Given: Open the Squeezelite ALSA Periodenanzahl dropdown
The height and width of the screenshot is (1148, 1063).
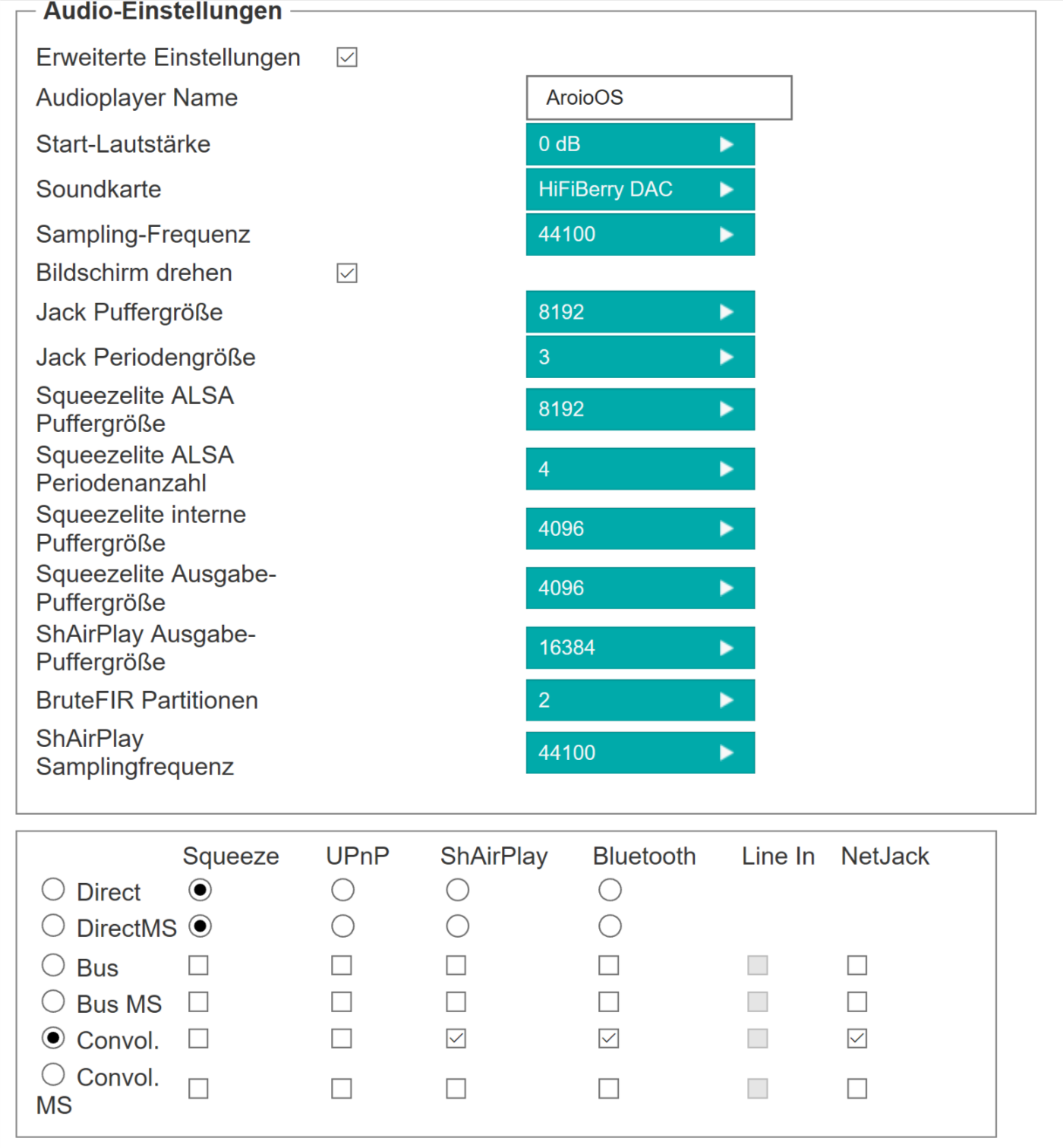Looking at the screenshot, I should [640, 468].
